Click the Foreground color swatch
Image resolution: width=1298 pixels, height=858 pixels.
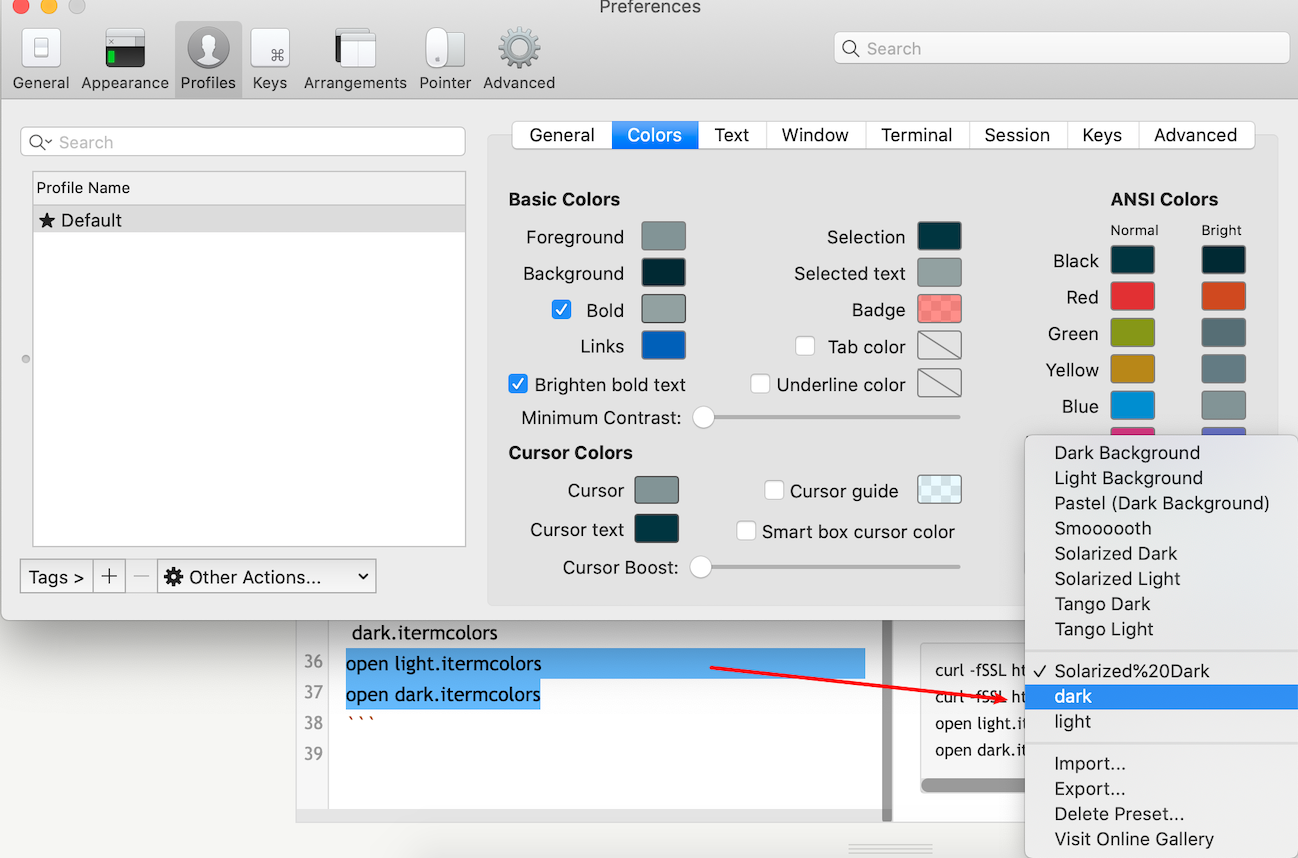point(663,236)
